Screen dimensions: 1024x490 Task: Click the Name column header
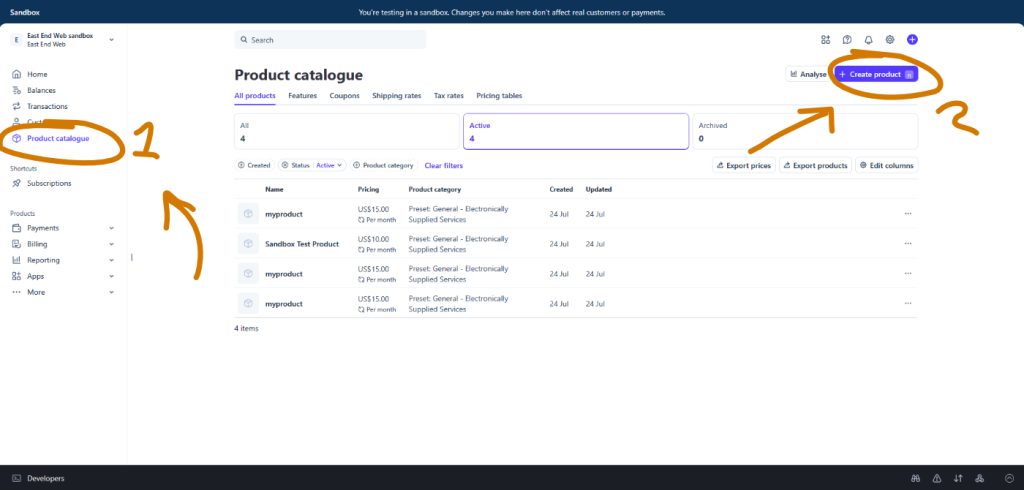tap(274, 189)
